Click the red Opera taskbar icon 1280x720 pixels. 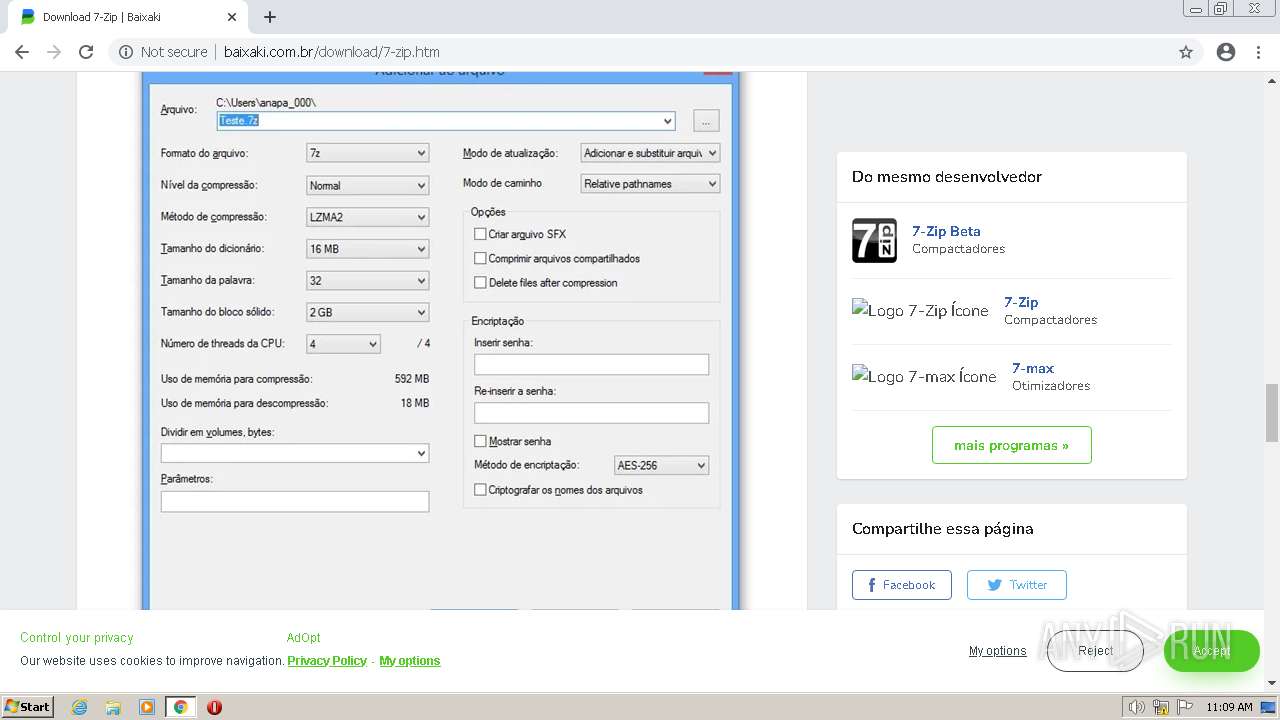pos(214,707)
